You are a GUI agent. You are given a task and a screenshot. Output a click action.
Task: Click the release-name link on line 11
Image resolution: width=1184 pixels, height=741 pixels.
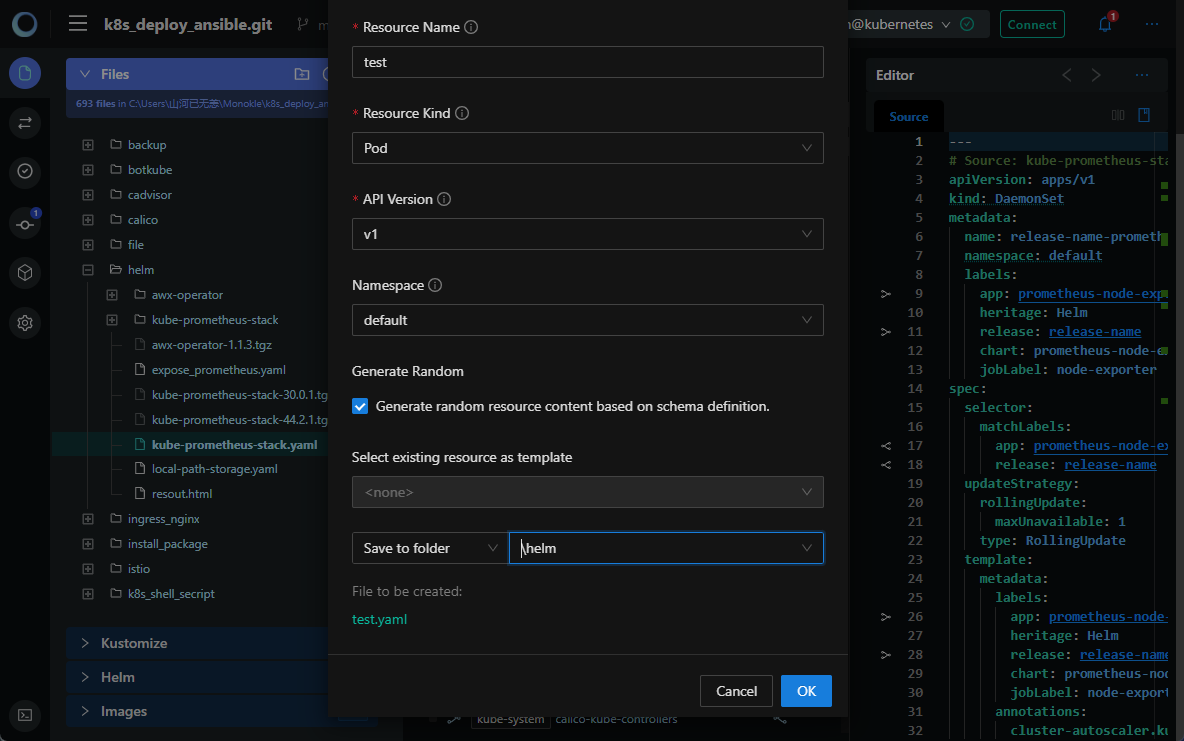click(1095, 332)
